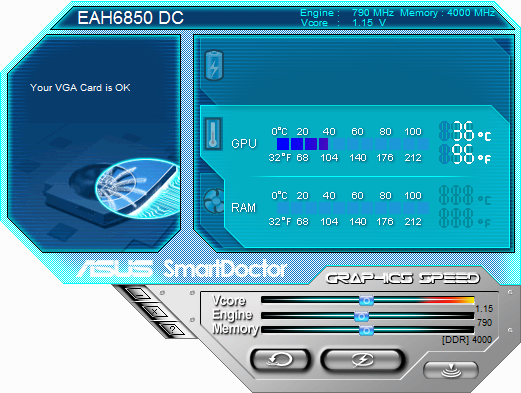Click the spinning fan graphic thumbnail
Screen dimensions: 521x393
pos(138,188)
